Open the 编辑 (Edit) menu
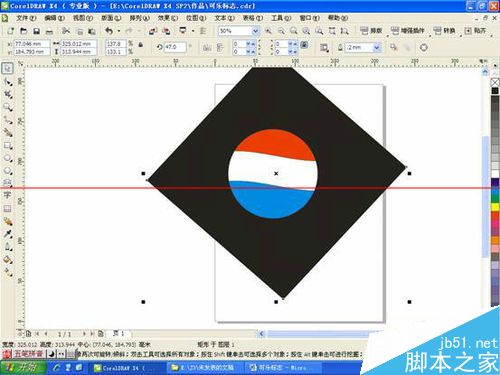Viewport: 500px width, 375px height. pos(54,18)
